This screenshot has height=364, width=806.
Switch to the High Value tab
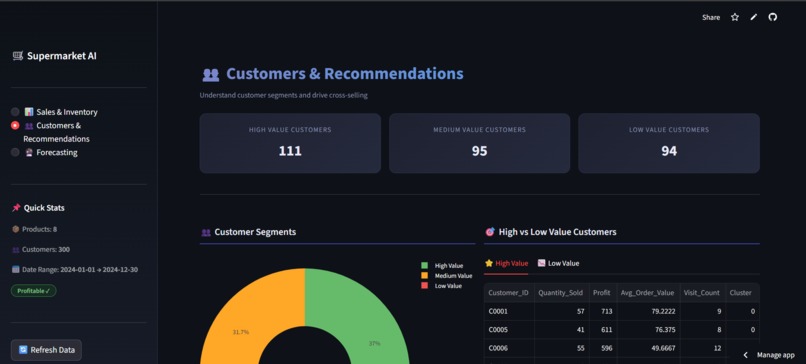(506, 263)
